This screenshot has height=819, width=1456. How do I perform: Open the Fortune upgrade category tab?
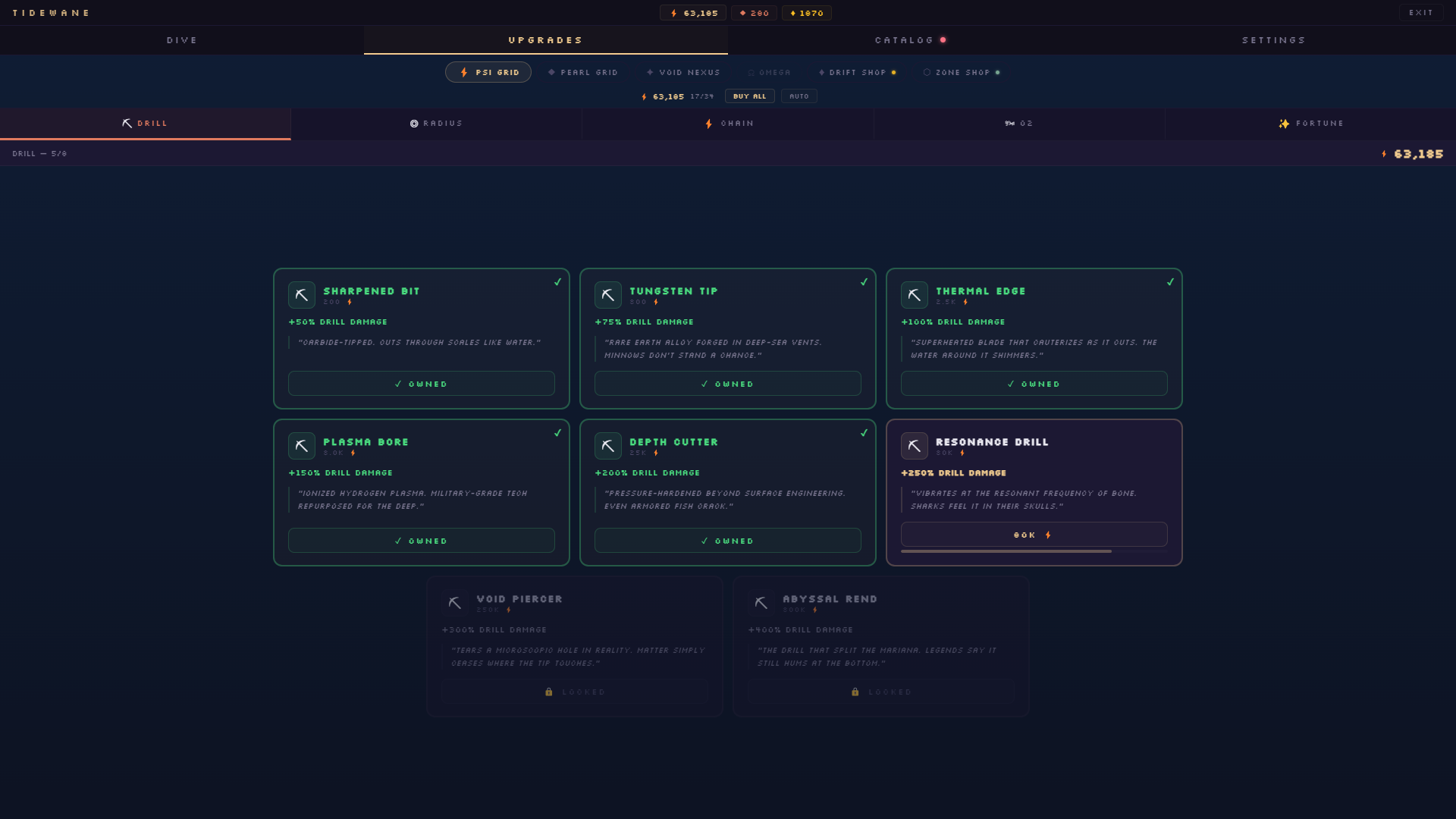1310,124
